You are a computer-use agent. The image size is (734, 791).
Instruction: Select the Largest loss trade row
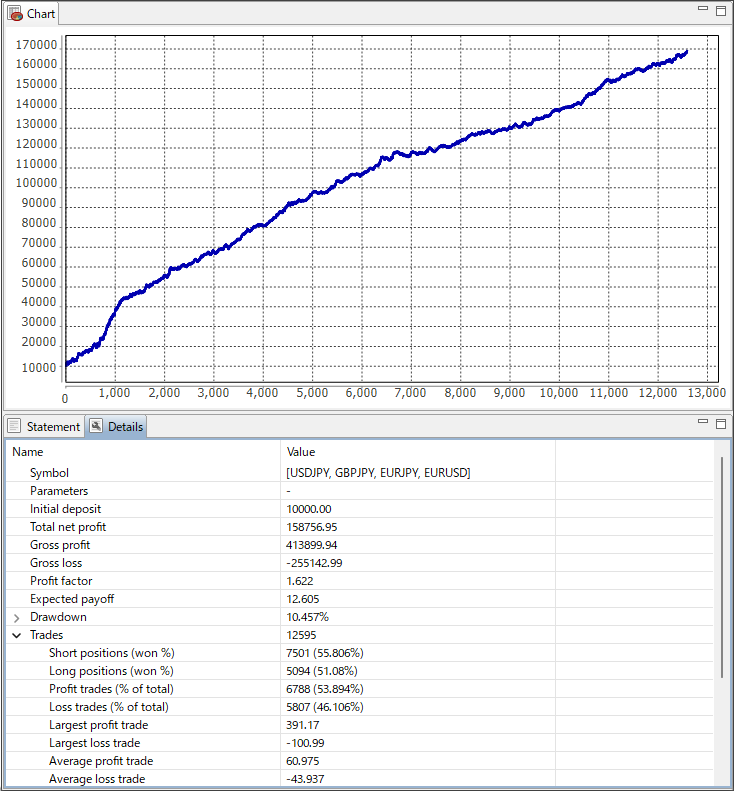(x=359, y=743)
